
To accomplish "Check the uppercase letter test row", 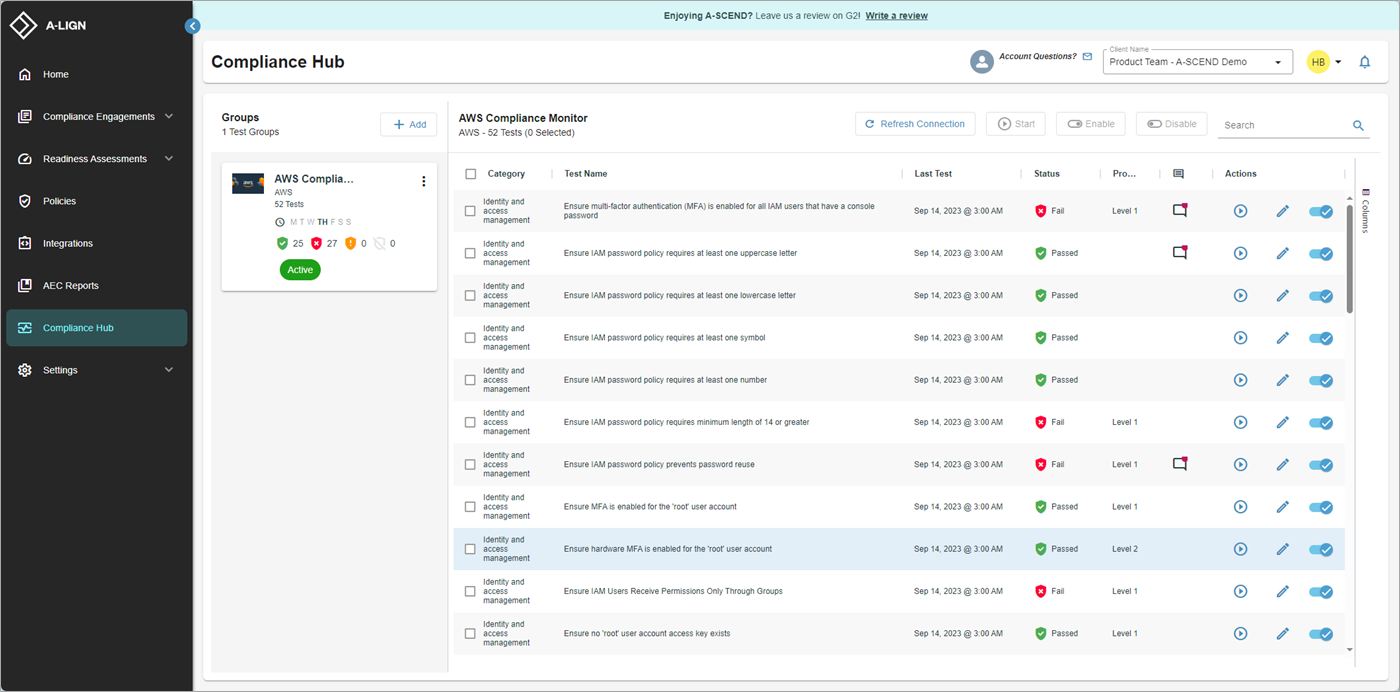I will pos(471,253).
